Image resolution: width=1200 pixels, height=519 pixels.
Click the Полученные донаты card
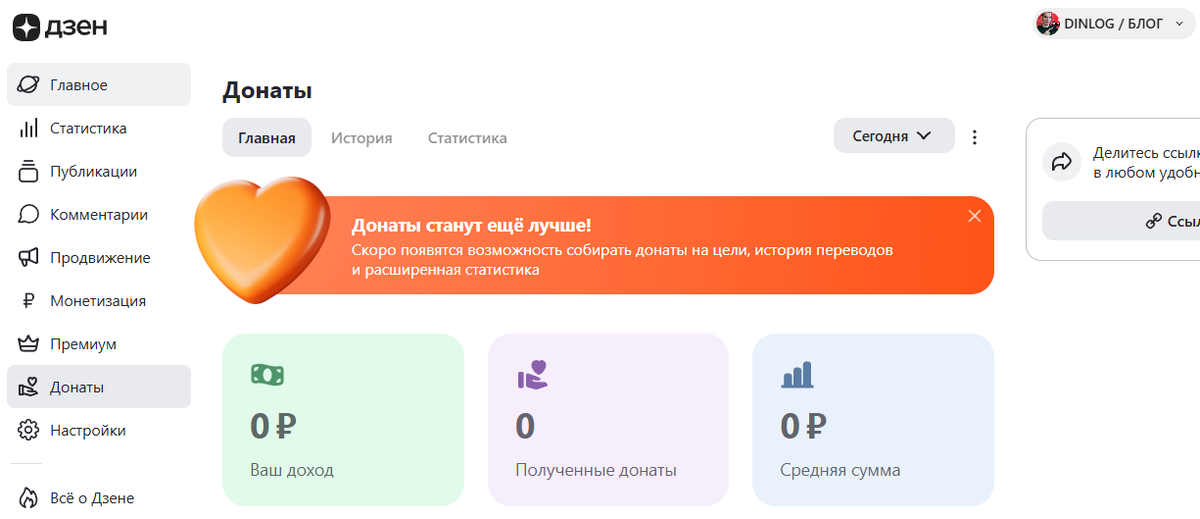(x=608, y=420)
